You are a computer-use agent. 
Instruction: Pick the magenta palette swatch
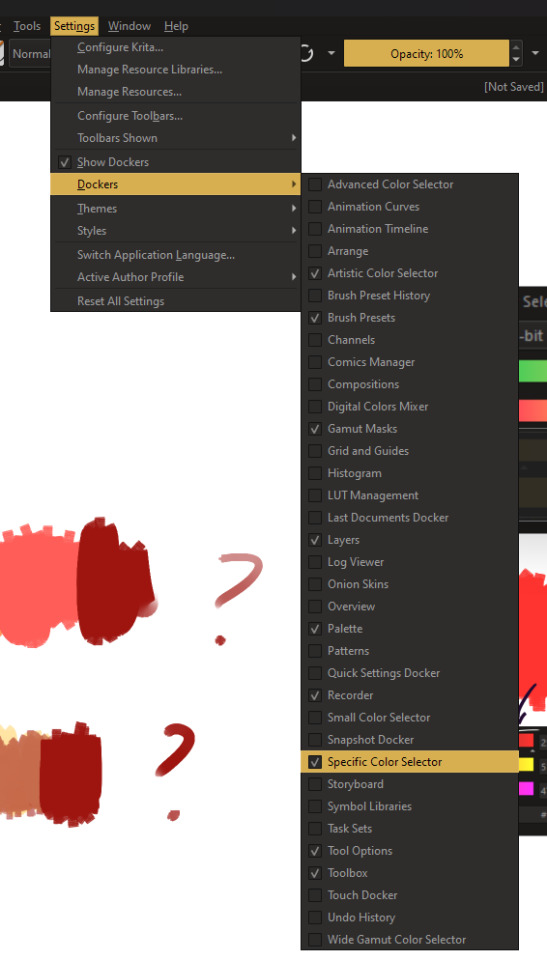526,789
